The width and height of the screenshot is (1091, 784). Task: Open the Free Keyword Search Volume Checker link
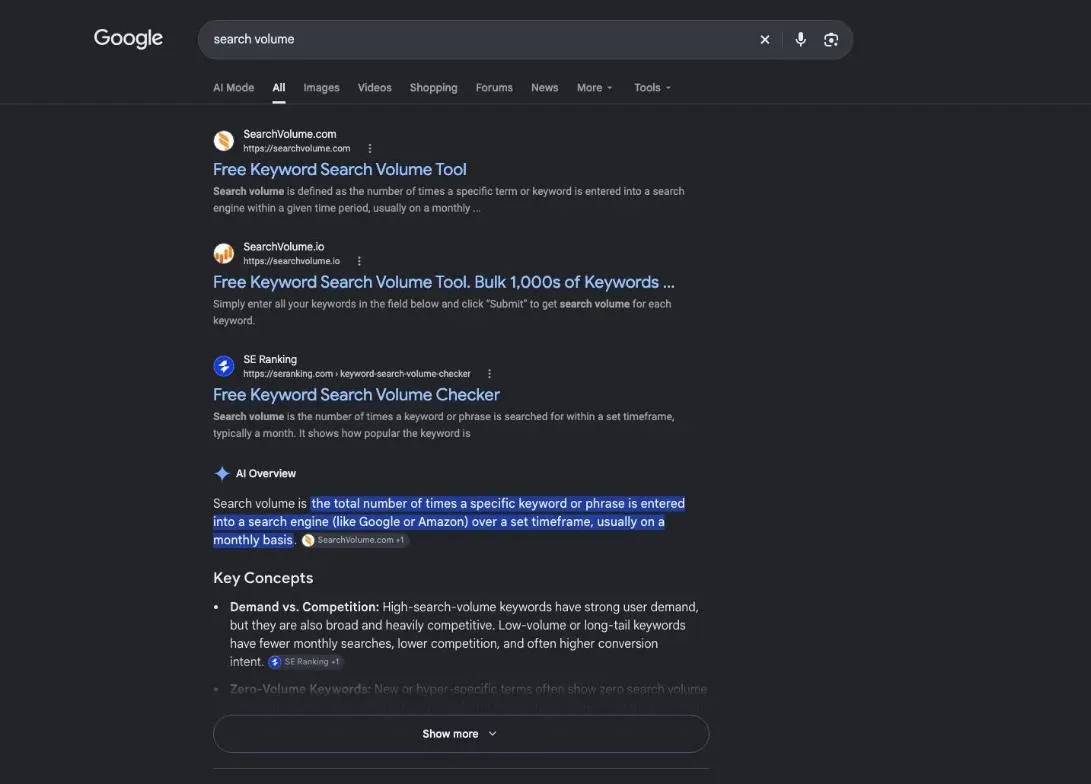(x=356, y=395)
